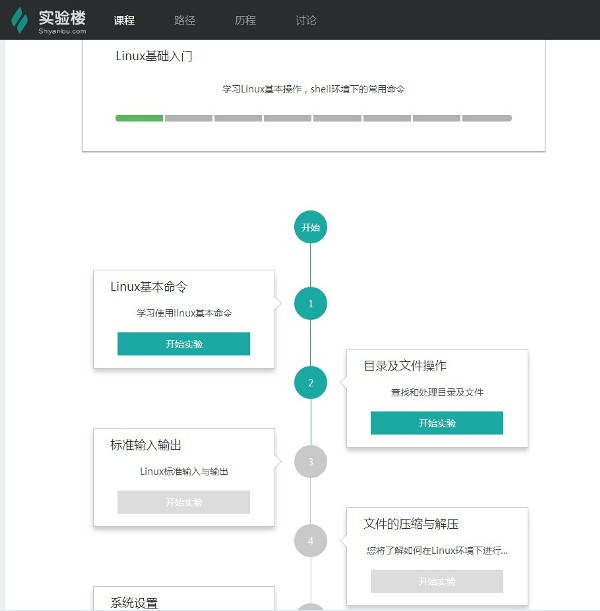Click the Shiyanlou green logo icon
The image size is (600, 611).
[20, 20]
